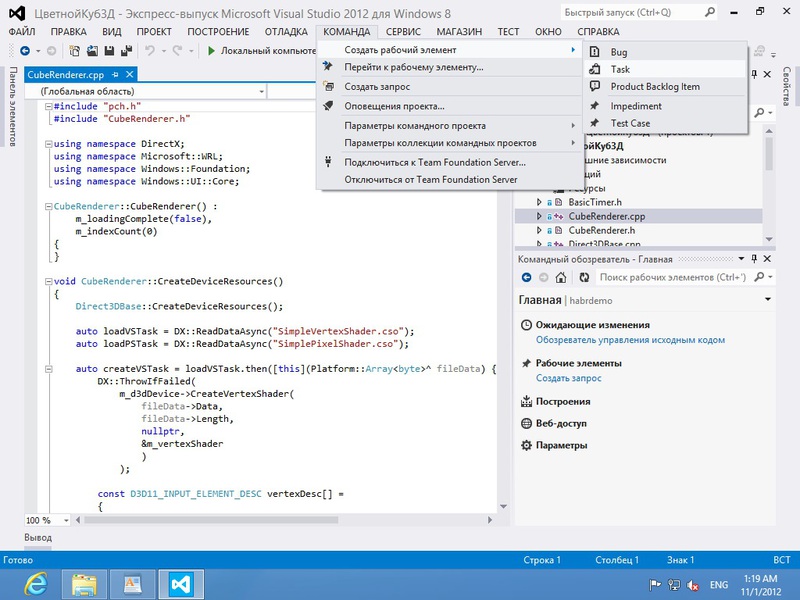Collapse the using namespace block outline
800x600 pixels.
coord(48,144)
